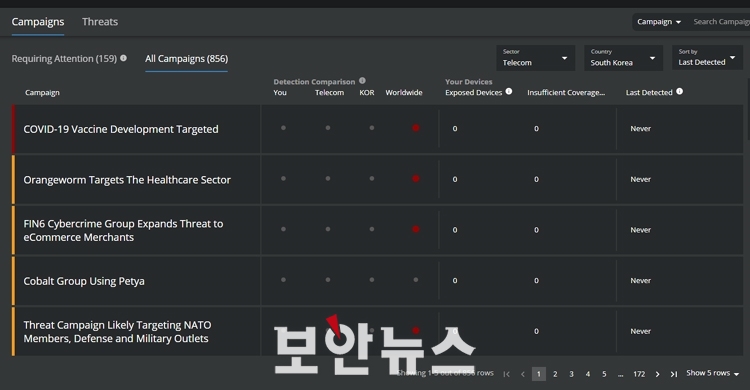
Task: Click info icon next to Requiring Attention
Action: click(x=123, y=58)
